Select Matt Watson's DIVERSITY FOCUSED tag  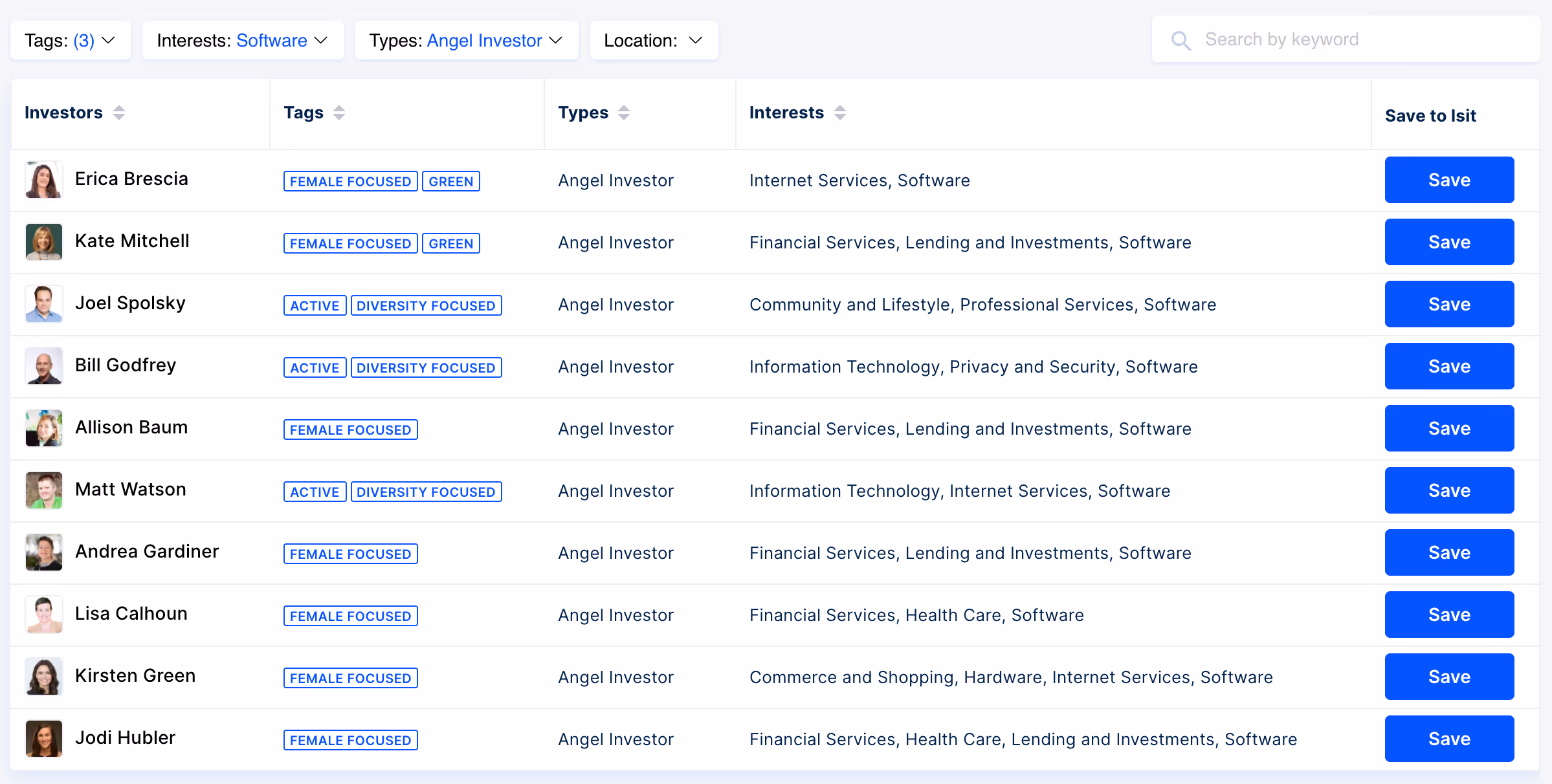[x=426, y=492]
